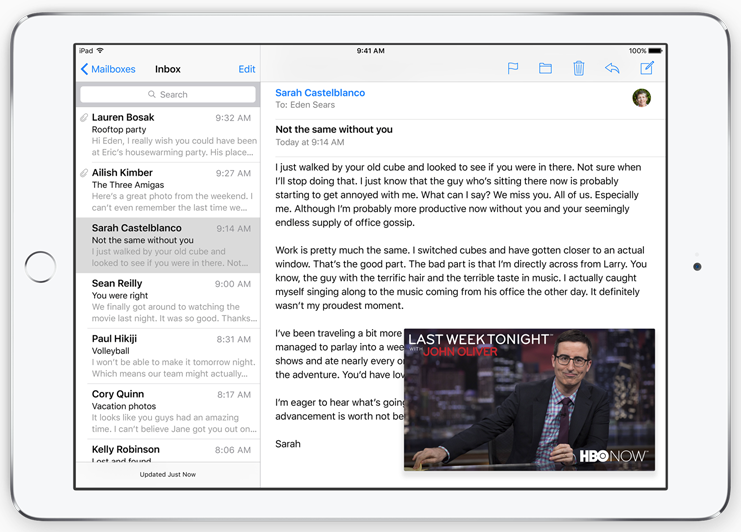Select Sarah Castelblanco message in list
This screenshot has height=532, width=741.
click(x=168, y=245)
